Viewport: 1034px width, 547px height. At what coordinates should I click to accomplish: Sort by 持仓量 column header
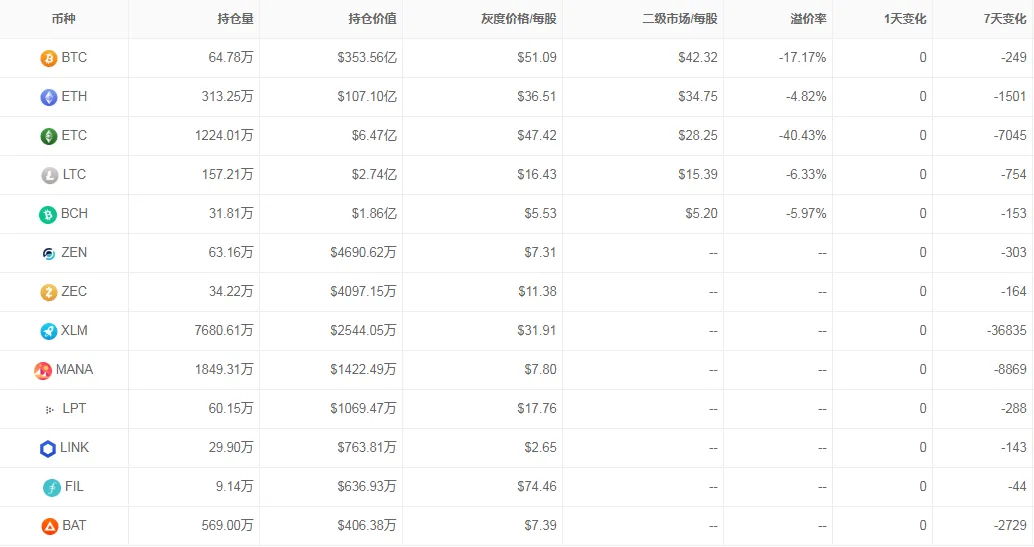tap(235, 19)
